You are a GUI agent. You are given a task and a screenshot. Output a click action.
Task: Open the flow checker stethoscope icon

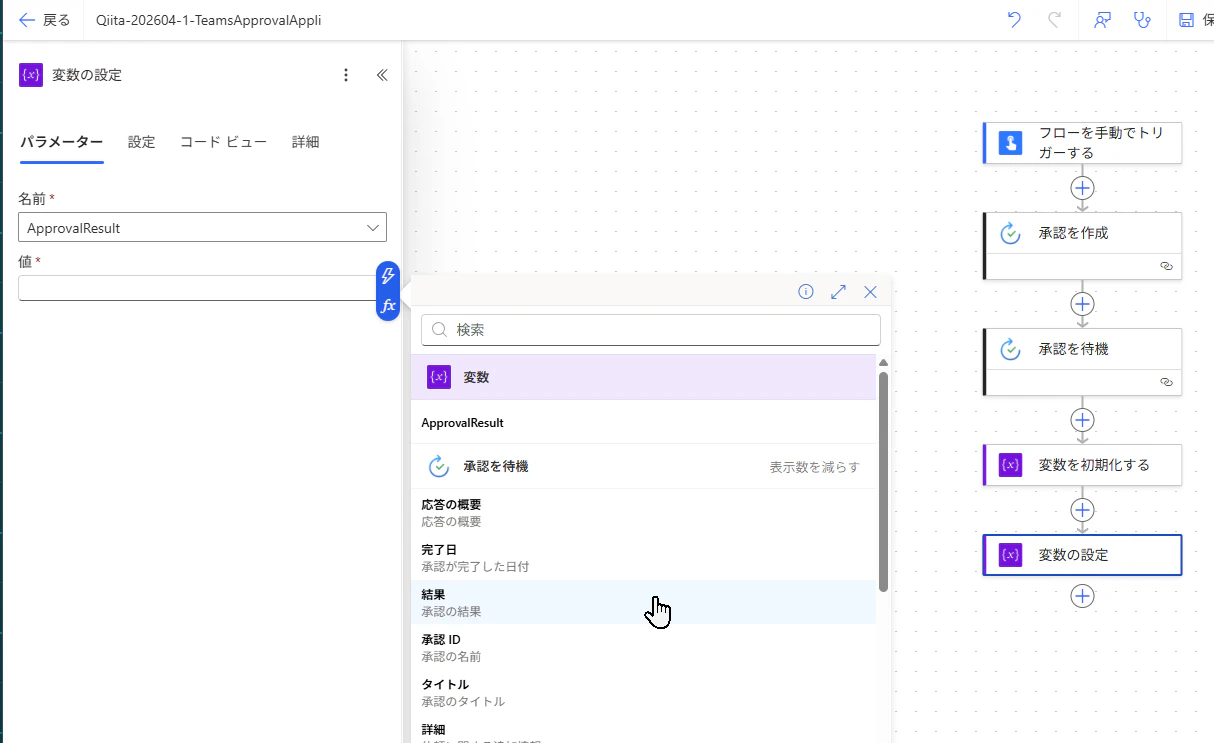click(1141, 20)
